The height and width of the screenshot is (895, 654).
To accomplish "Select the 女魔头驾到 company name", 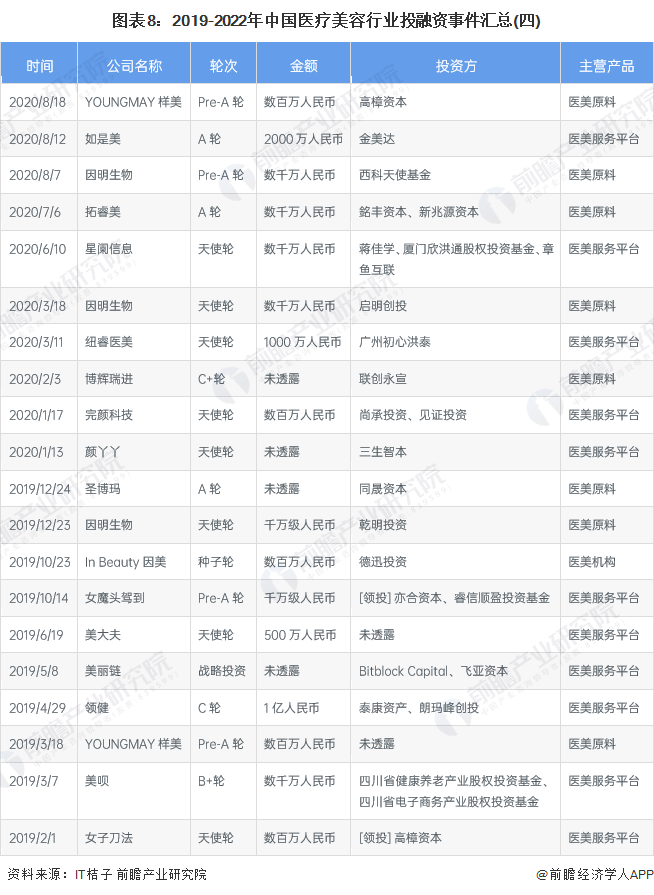I will pyautogui.click(x=115, y=598).
